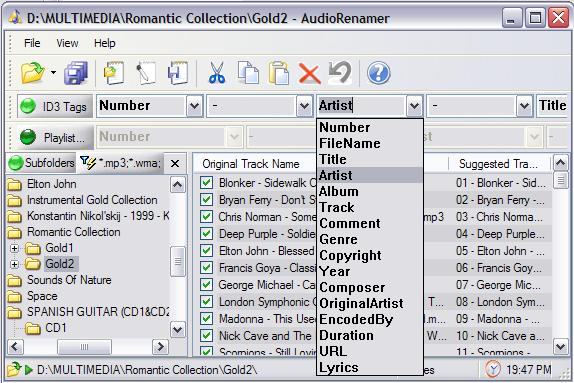
Task: Uncheck the Francis Goya track checkbox
Action: (206, 268)
